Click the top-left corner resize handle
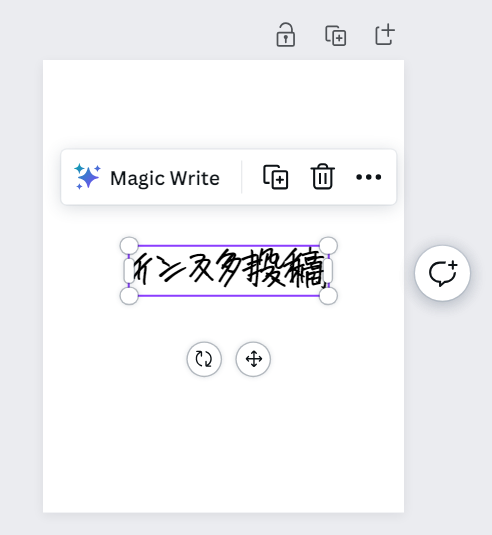Image resolution: width=492 pixels, height=535 pixels. pos(129,246)
